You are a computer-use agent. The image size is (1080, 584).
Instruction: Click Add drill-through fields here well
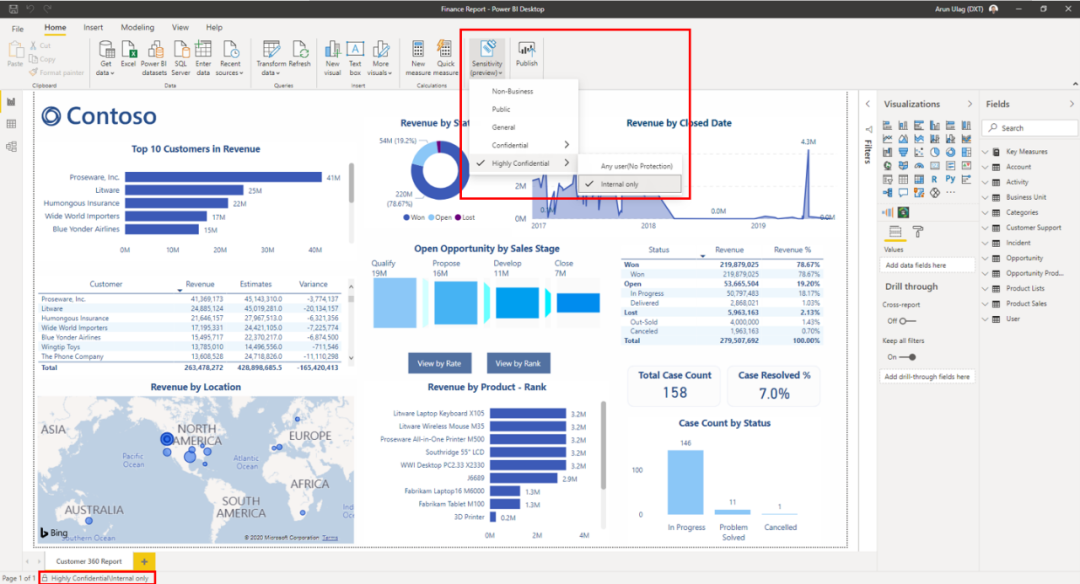927,377
